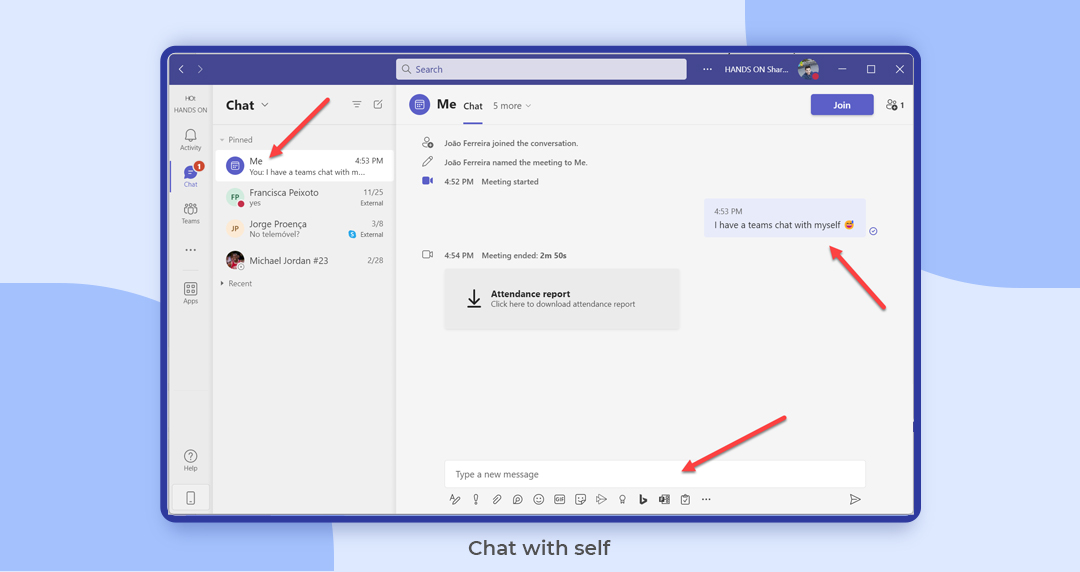Start a new chat with compose icon
Viewport: 1080px width, 572px height.
[x=378, y=105]
